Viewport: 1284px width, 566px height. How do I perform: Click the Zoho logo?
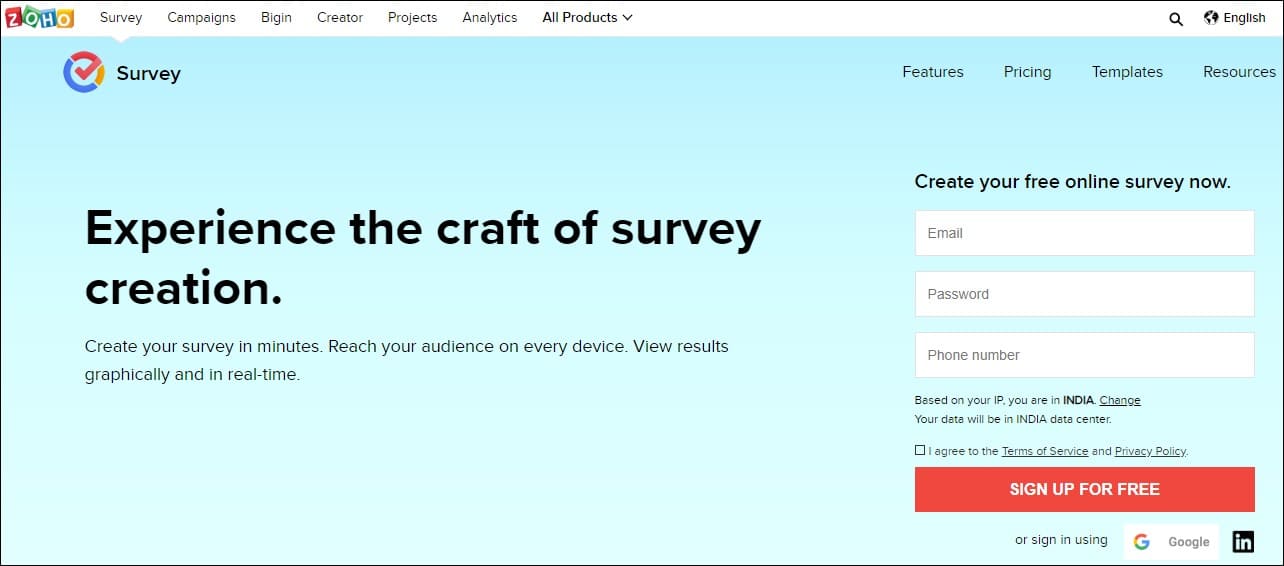[38, 17]
